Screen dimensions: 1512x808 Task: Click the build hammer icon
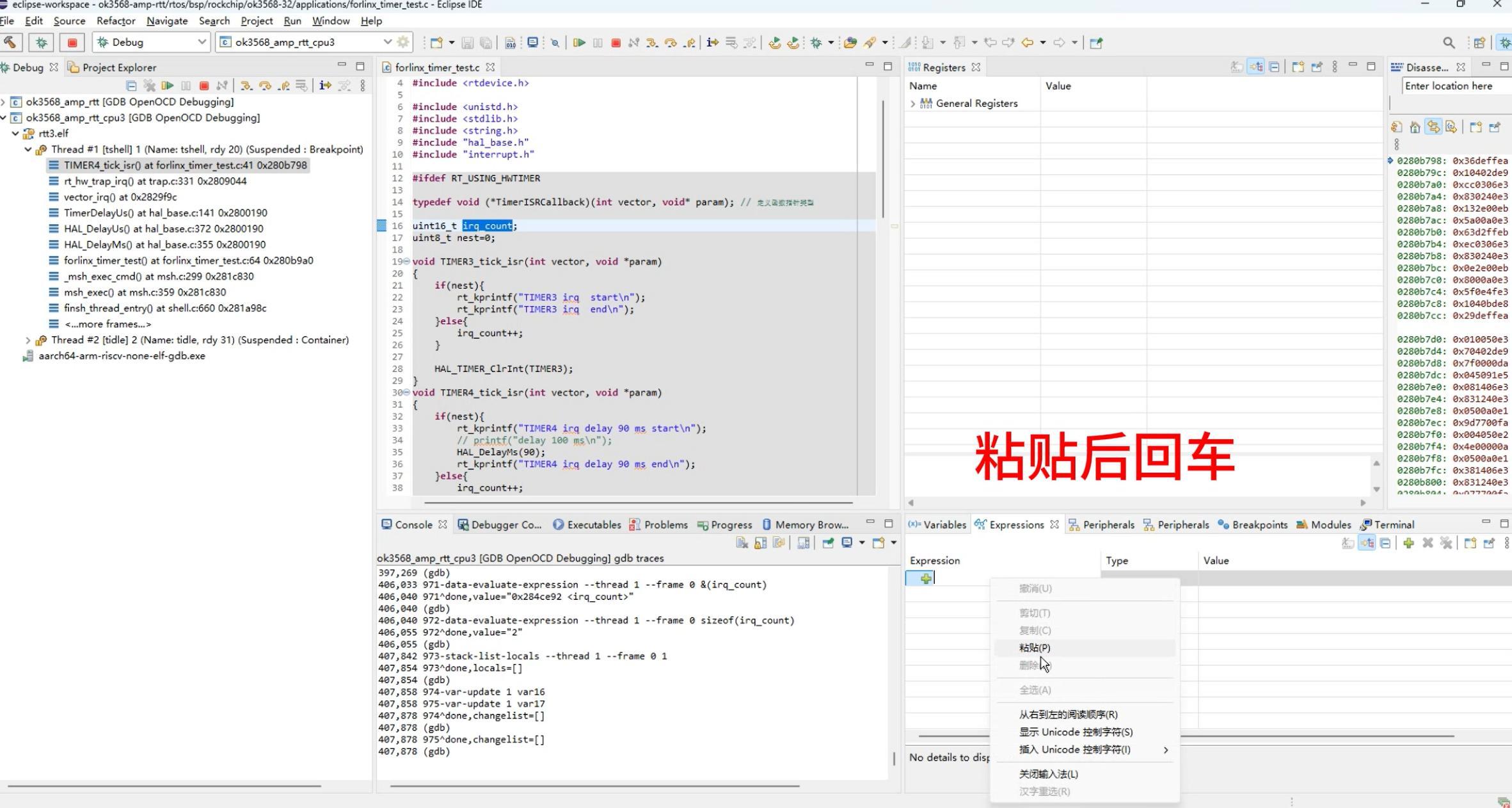pos(10,43)
